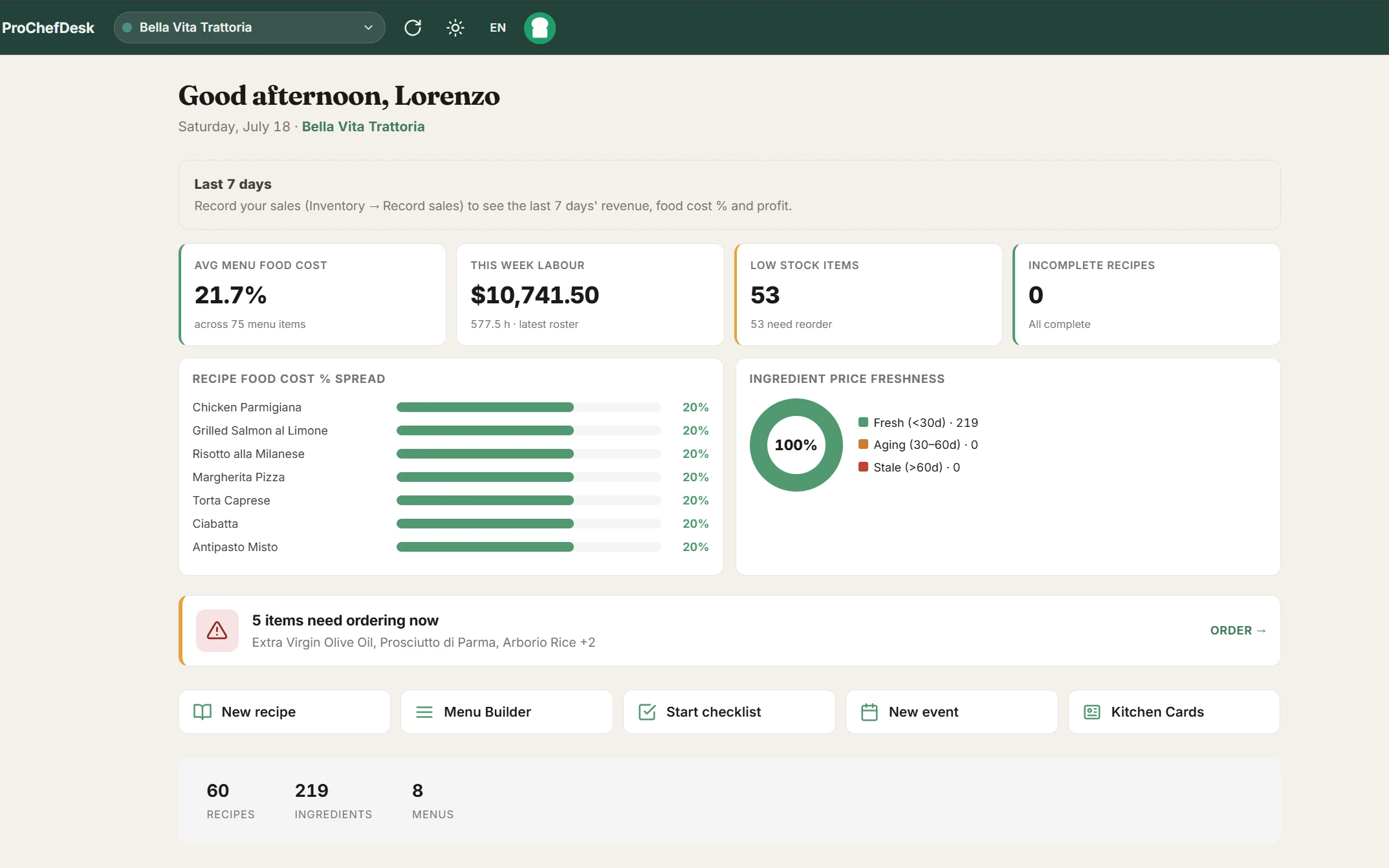
Task: Click the 'All complete' text
Action: 1059,325
